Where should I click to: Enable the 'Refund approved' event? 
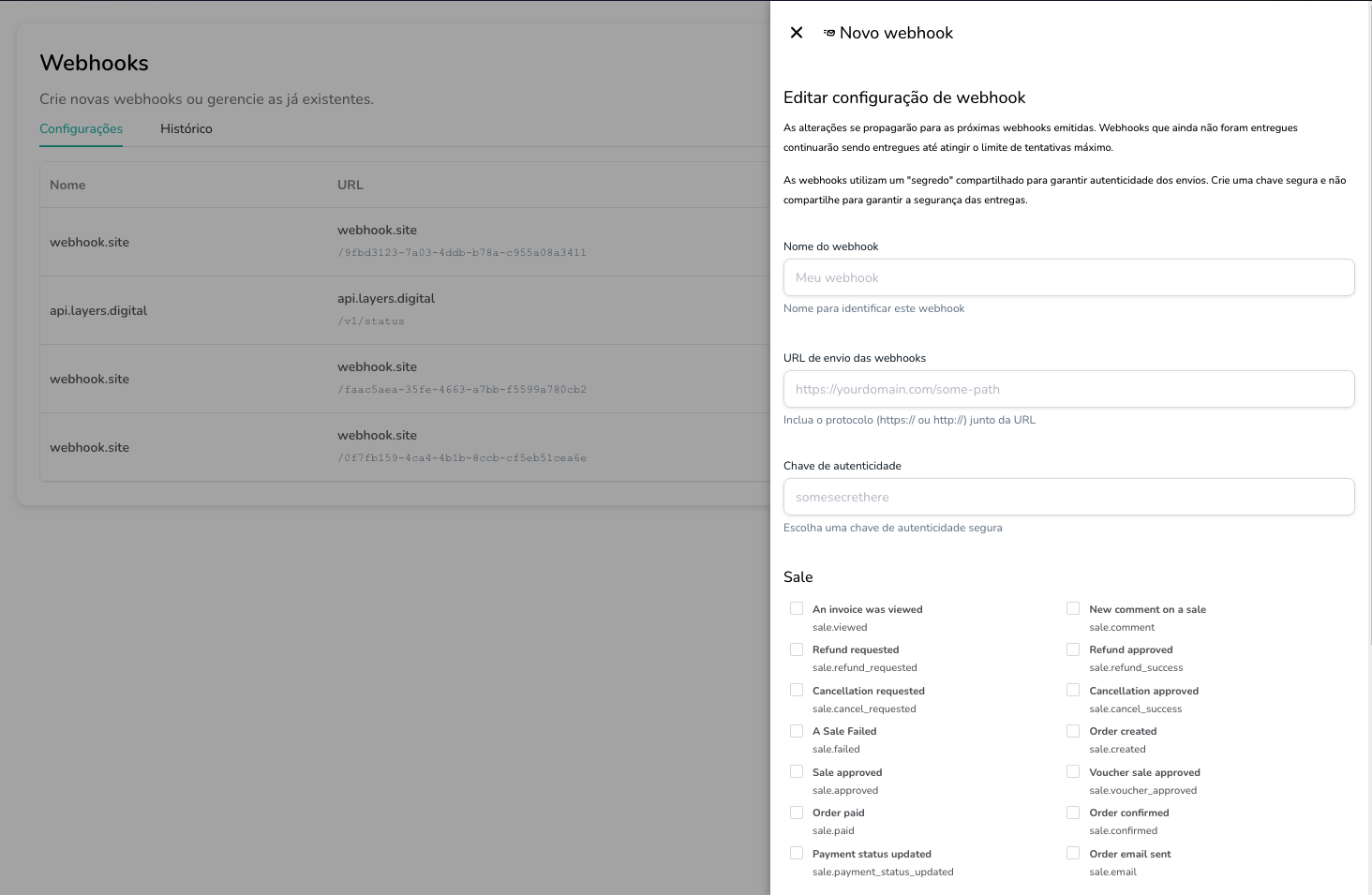coord(1072,649)
